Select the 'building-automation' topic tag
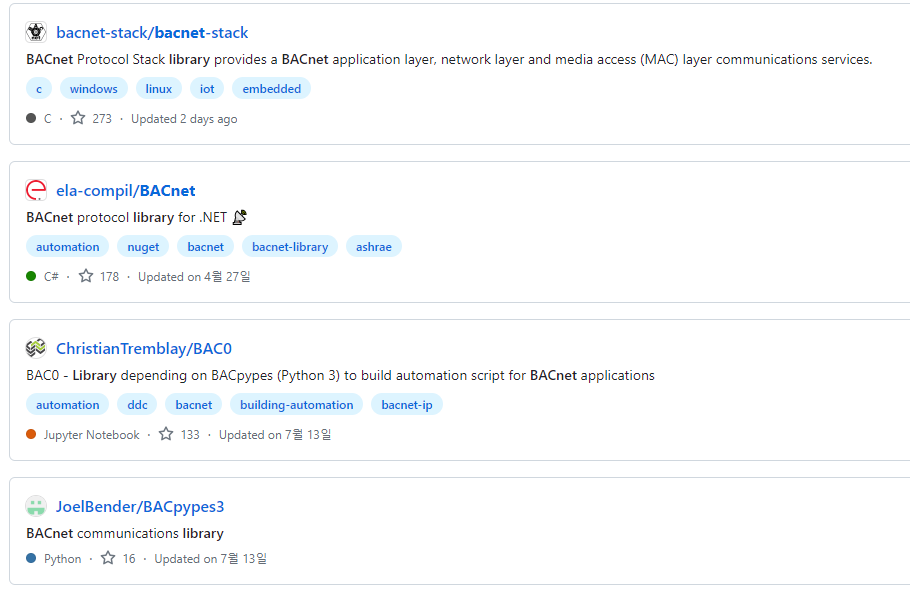This screenshot has height=592, width=910. coord(297,405)
